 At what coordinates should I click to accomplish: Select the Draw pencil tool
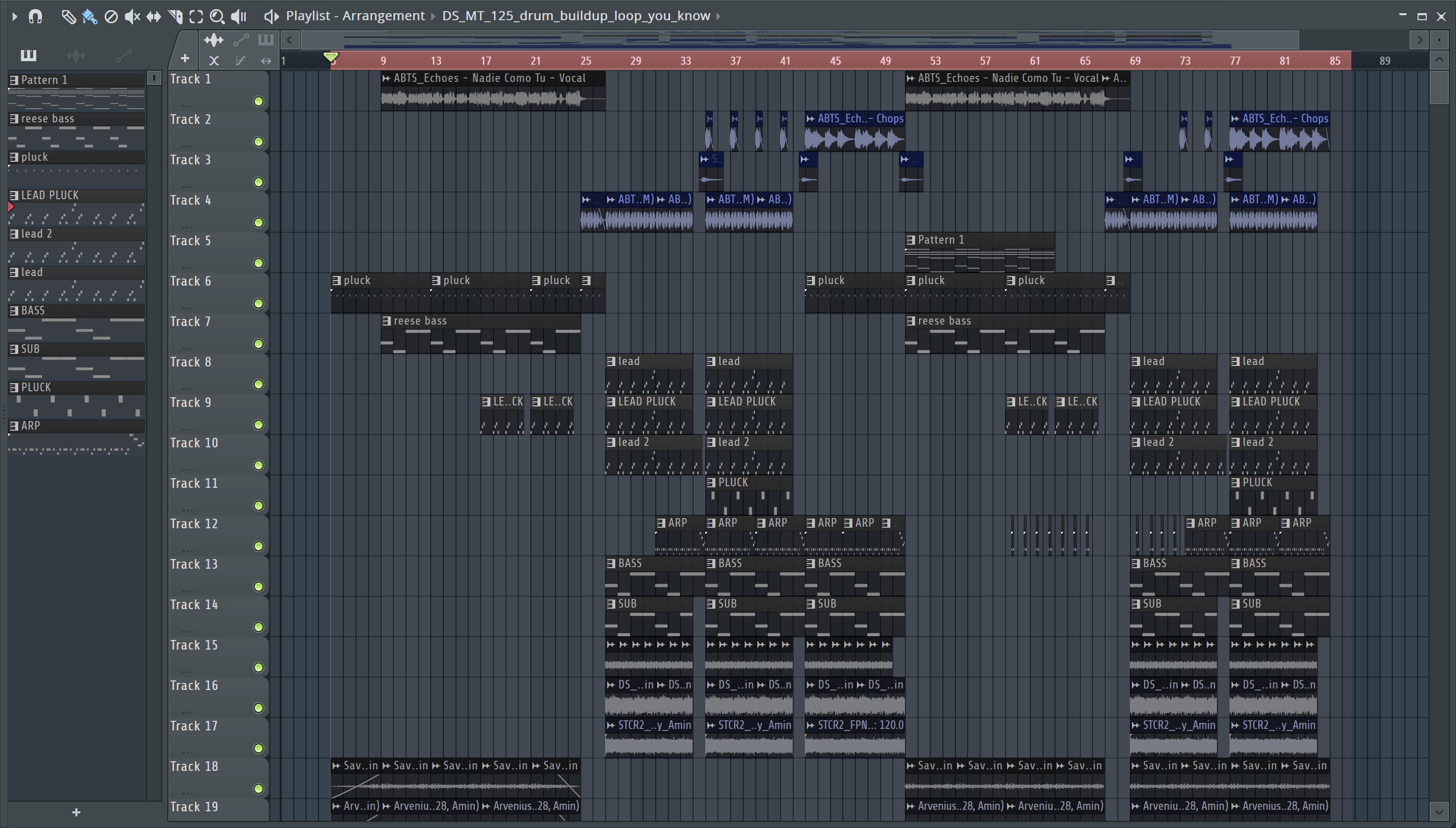pos(68,17)
